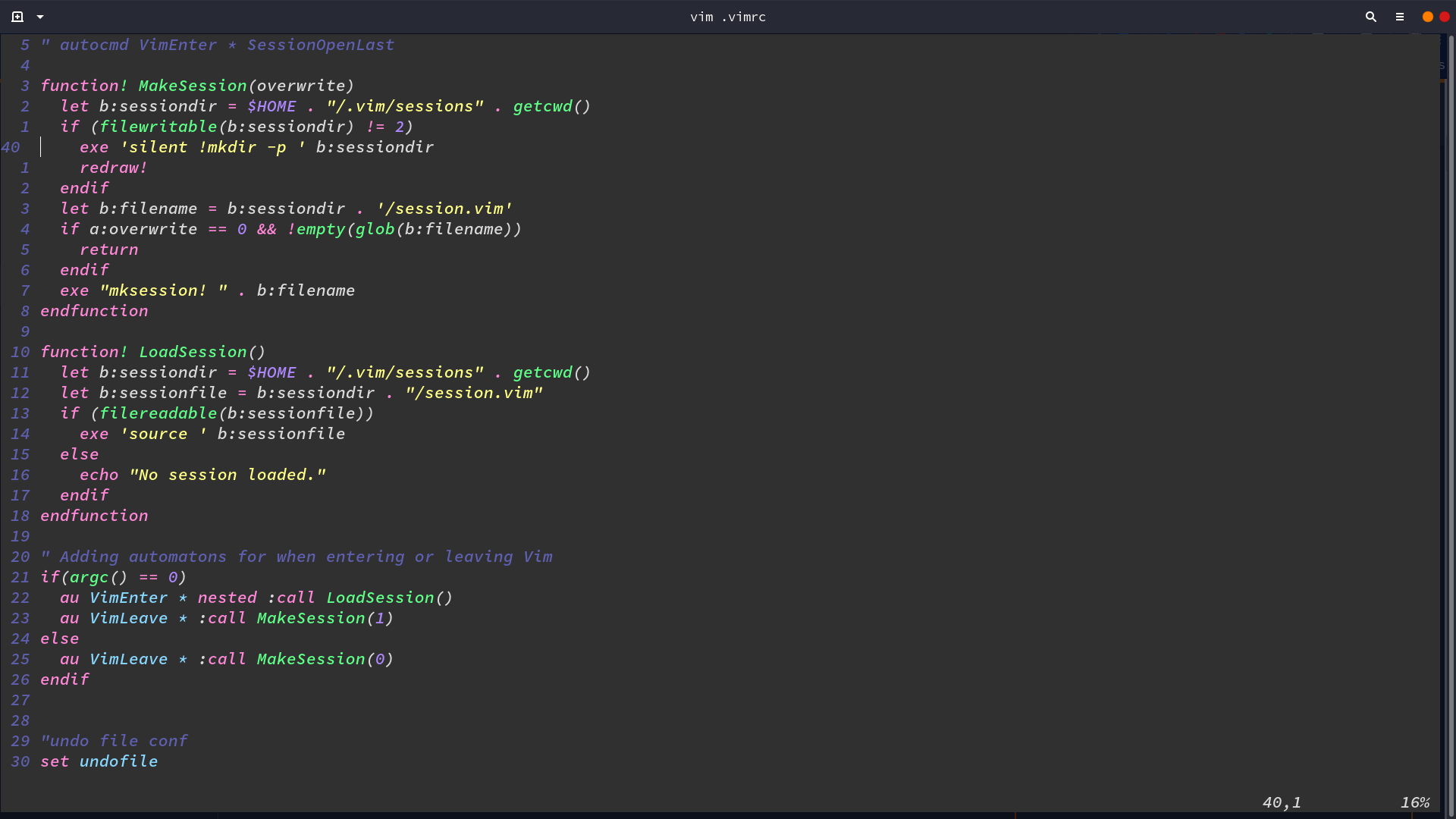Click the commented 'autocmd VimEnter * SessionOpenLast' line
This screenshot has width=1456, height=819.
[218, 45]
